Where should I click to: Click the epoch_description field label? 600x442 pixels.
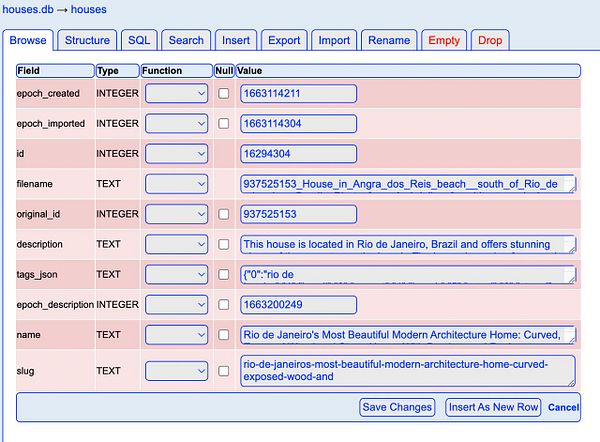point(55,305)
